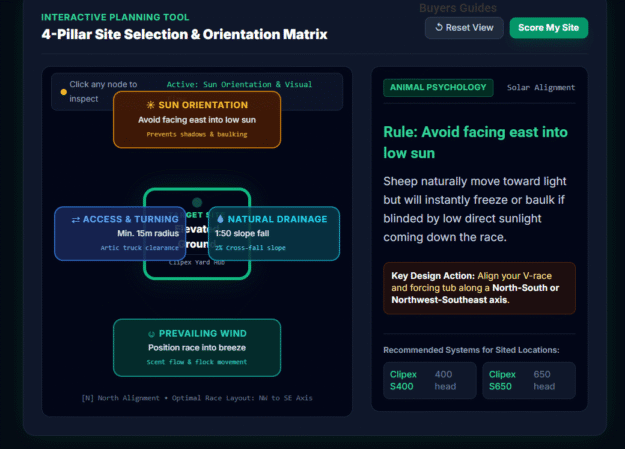
Task: Click the Solar Alignment label
Action: (541, 88)
